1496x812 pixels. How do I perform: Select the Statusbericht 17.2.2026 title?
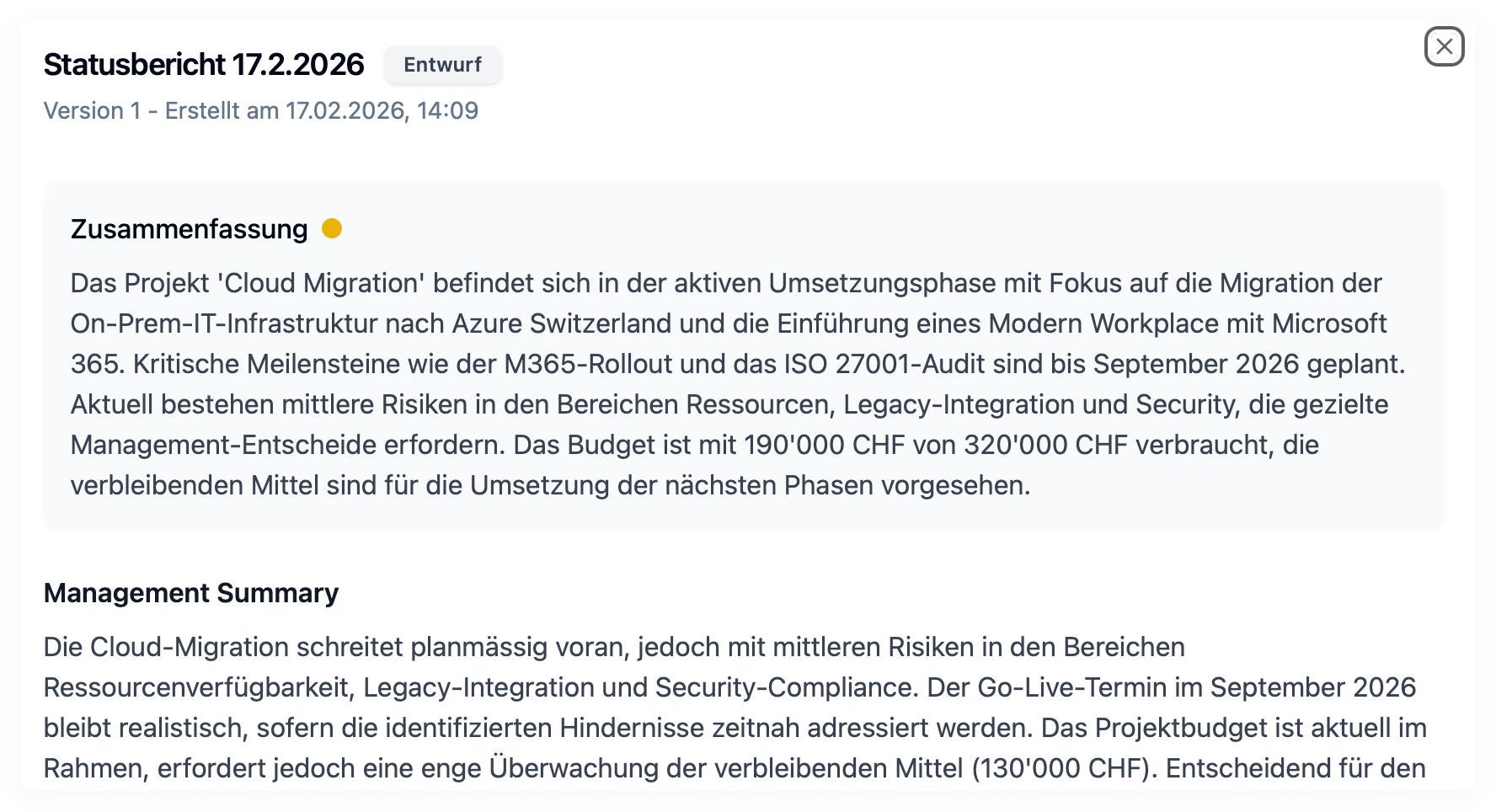[x=204, y=64]
